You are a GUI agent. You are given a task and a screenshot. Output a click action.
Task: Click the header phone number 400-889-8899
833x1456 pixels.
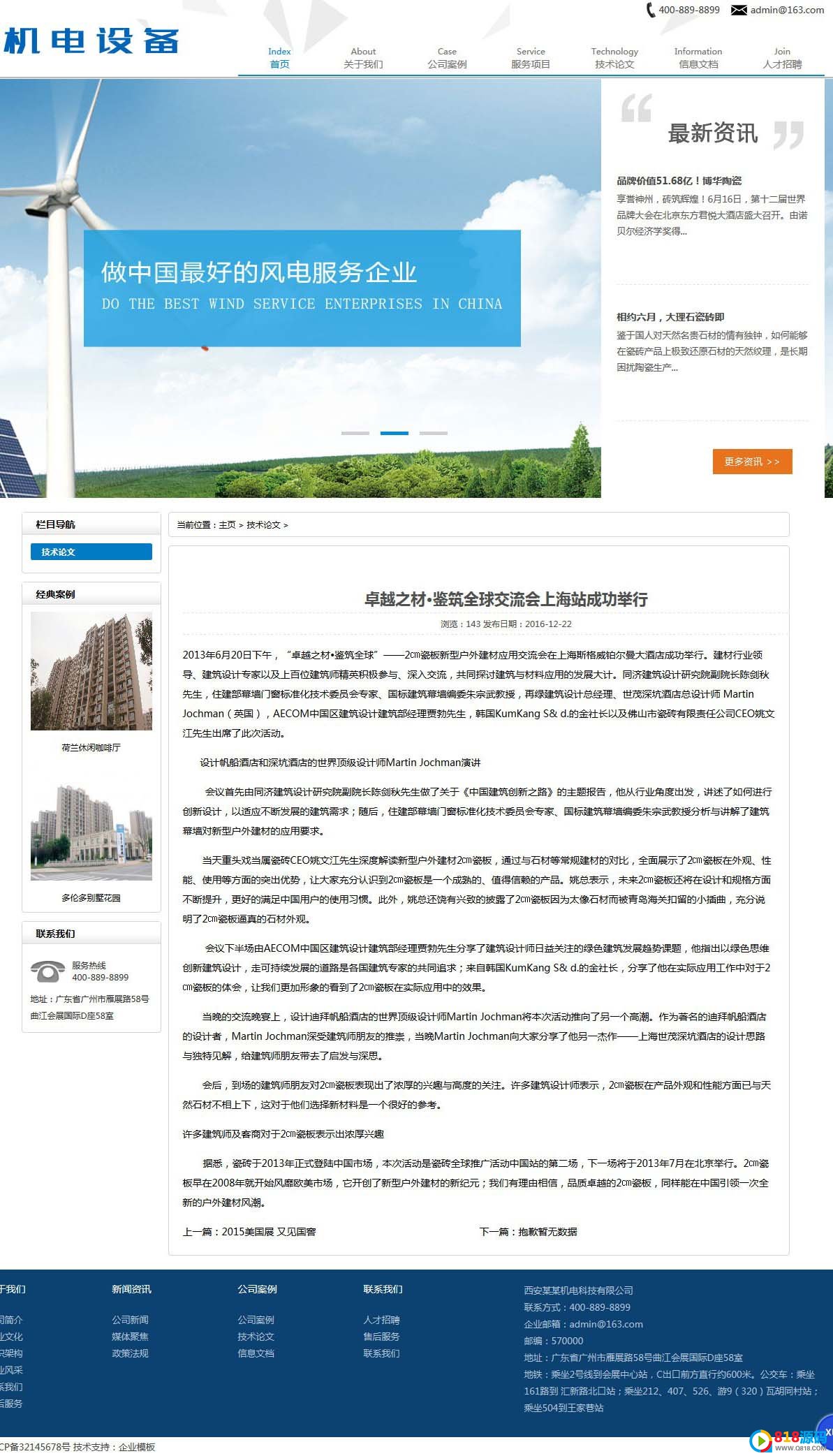tap(689, 10)
